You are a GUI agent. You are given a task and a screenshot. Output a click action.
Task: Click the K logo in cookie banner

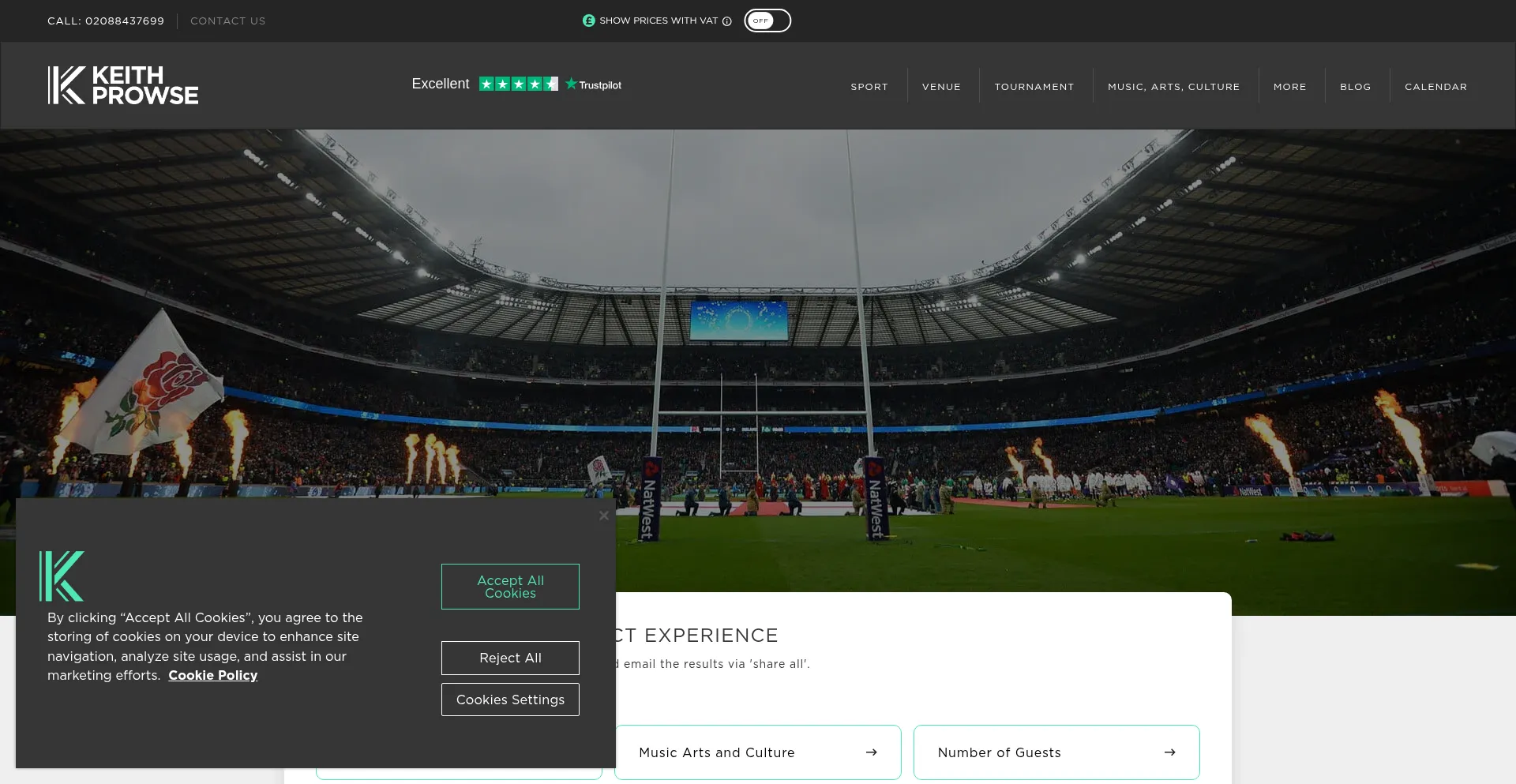[62, 576]
